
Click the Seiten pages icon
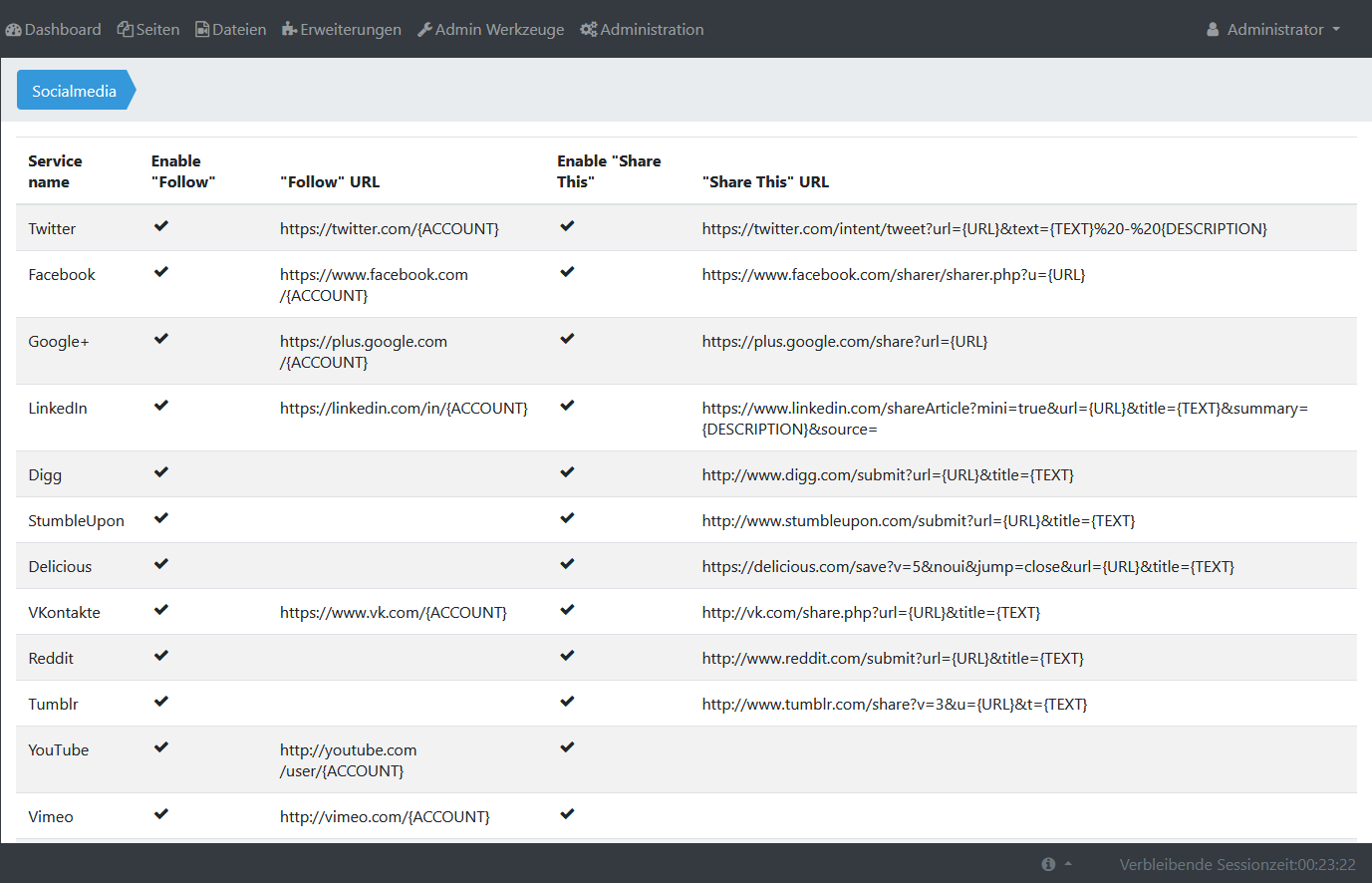pyautogui.click(x=125, y=30)
